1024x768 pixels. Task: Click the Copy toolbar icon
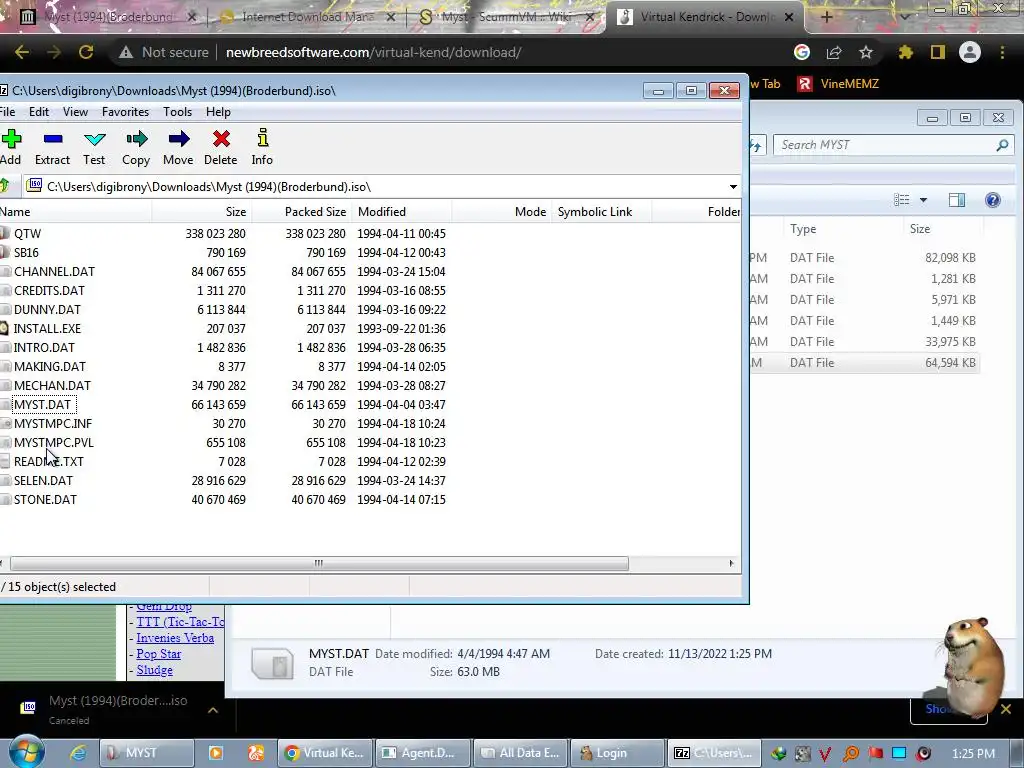point(136,148)
